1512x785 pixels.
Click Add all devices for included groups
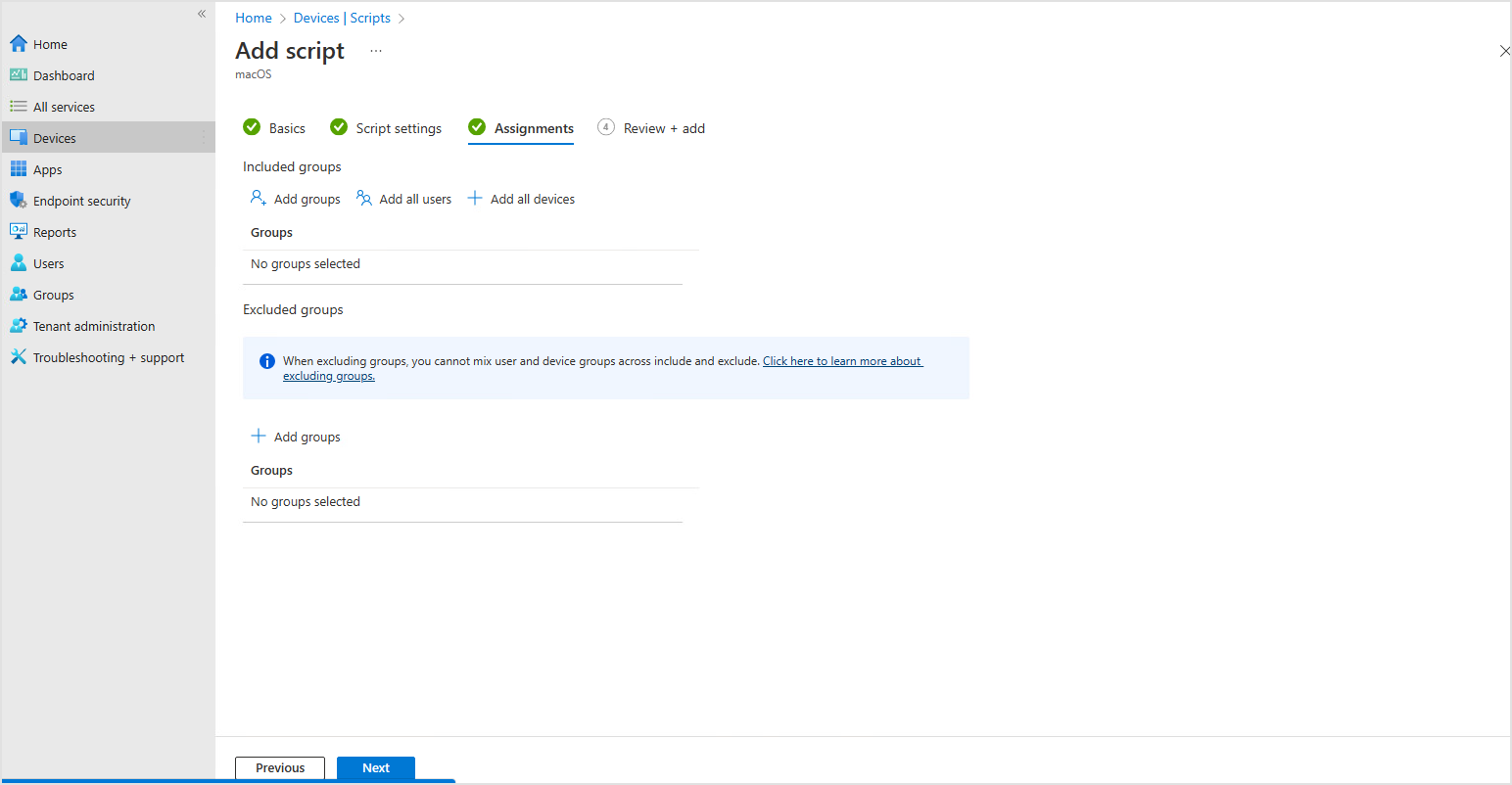tap(520, 198)
